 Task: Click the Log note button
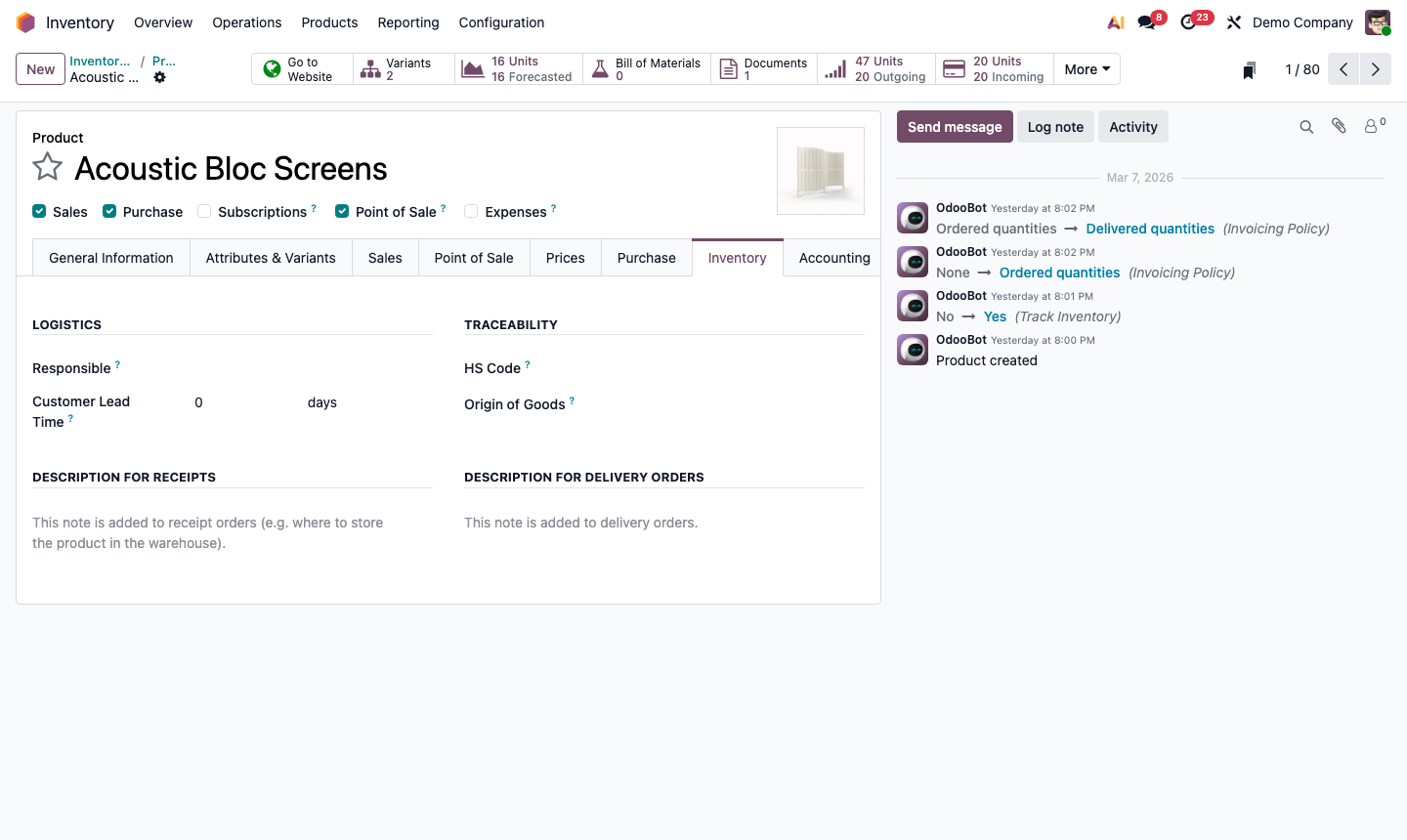1055,126
